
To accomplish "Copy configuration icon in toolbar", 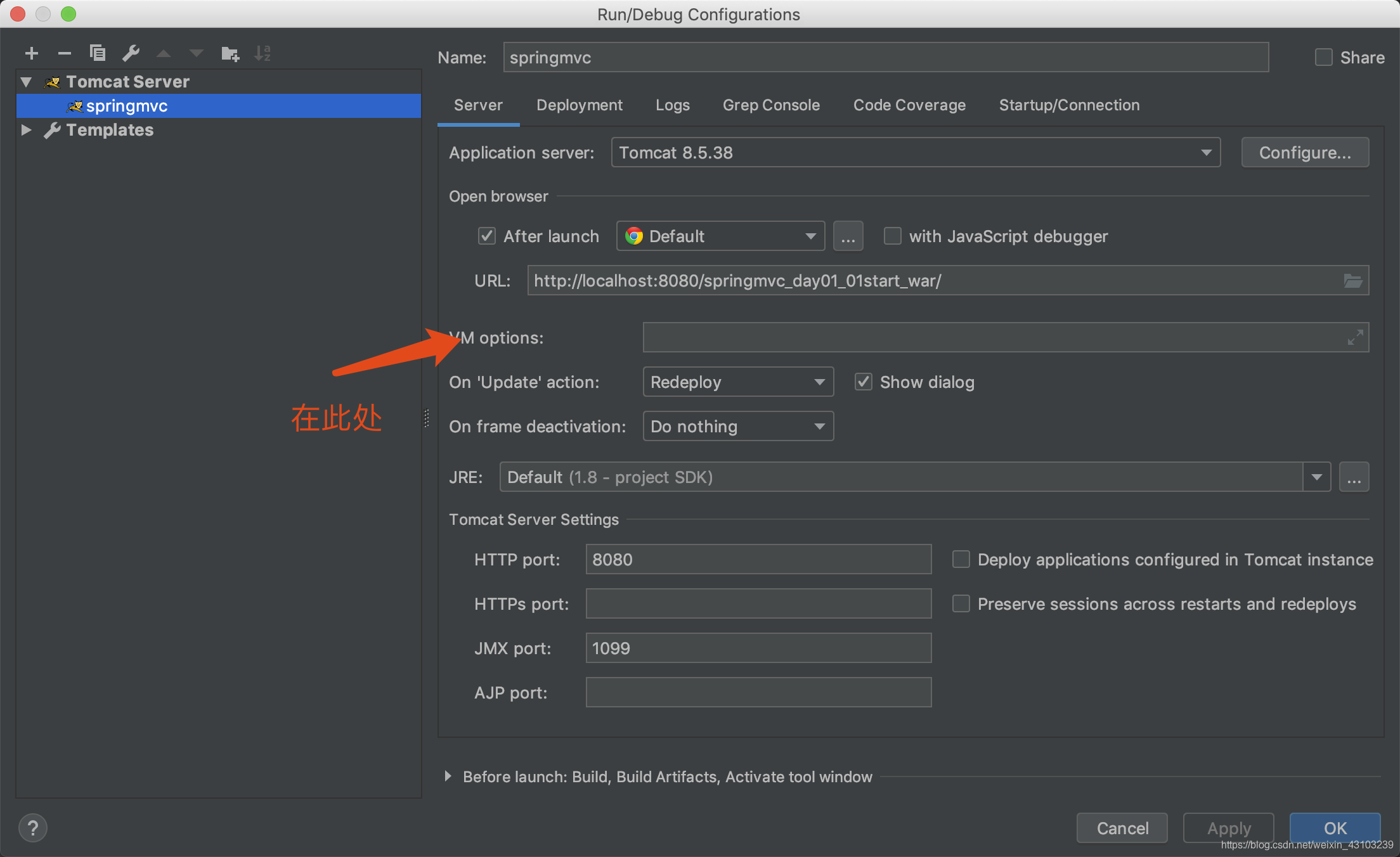I will click(98, 53).
